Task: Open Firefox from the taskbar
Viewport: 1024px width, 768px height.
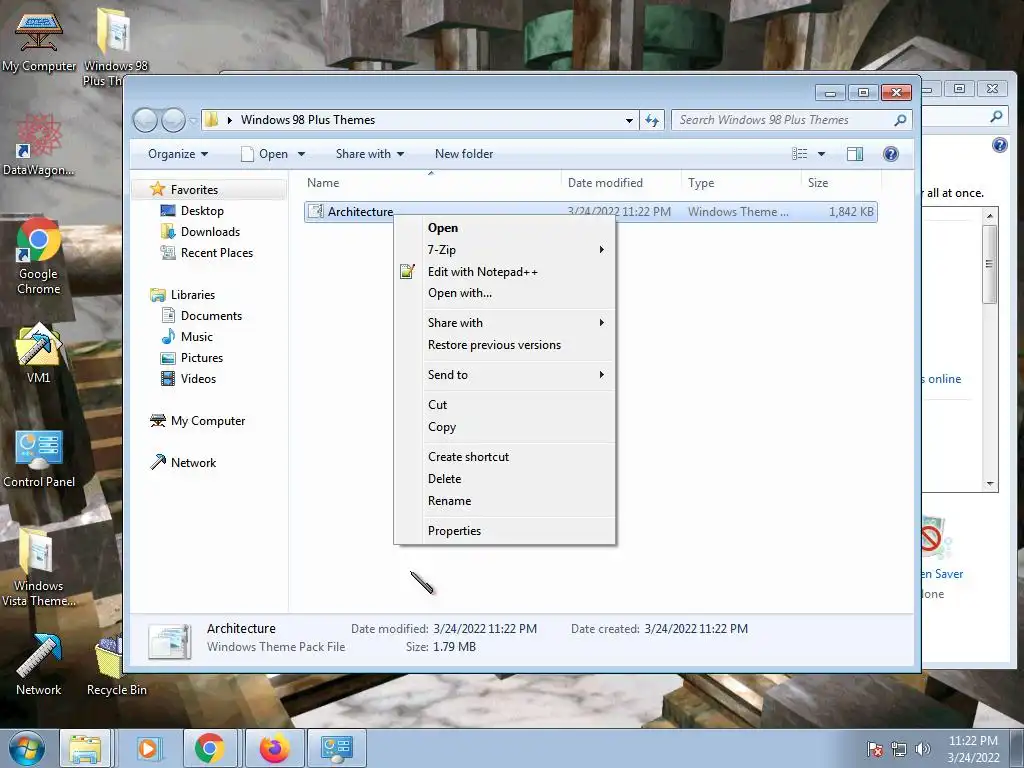Action: coord(274,748)
